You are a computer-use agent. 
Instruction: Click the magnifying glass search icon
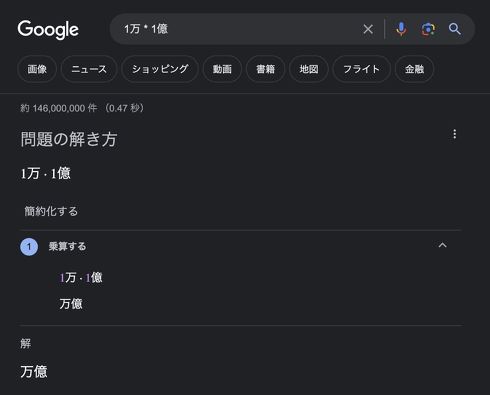tap(455, 29)
